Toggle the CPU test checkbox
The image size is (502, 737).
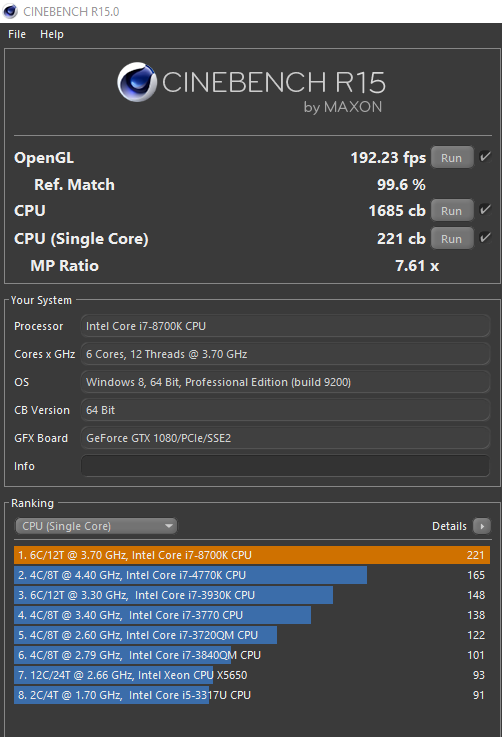[485, 210]
